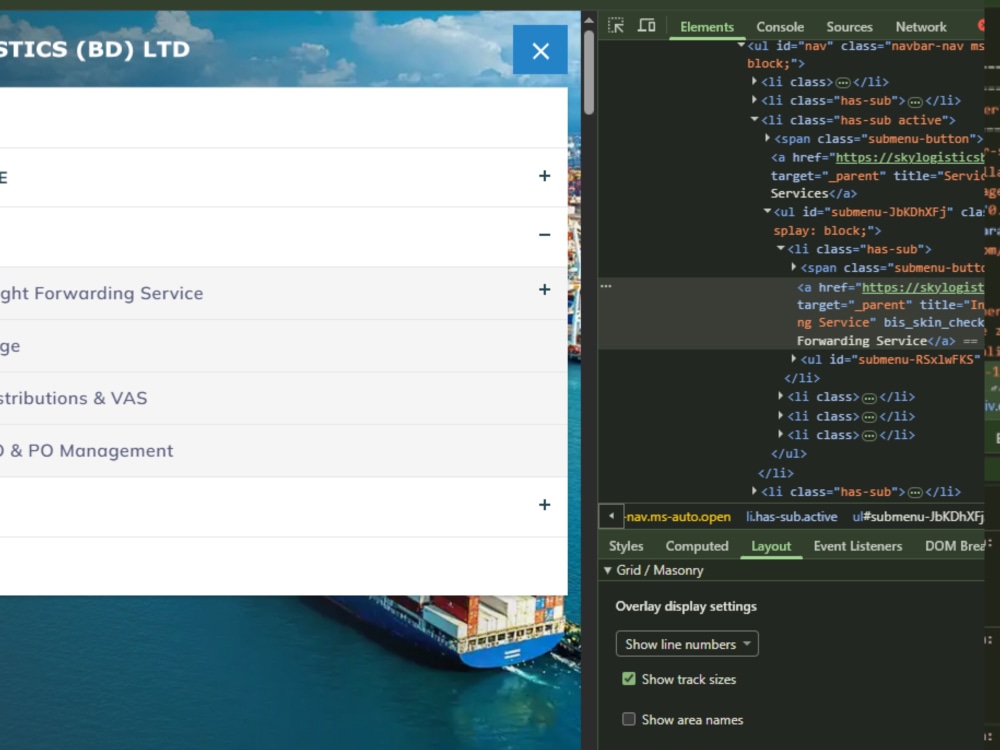
Task: Select nav.ms-auto.open breadcrumb
Action: pos(678,517)
